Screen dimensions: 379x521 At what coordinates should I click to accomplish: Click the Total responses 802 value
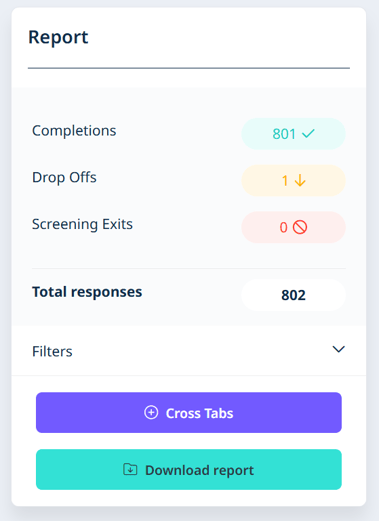click(293, 295)
